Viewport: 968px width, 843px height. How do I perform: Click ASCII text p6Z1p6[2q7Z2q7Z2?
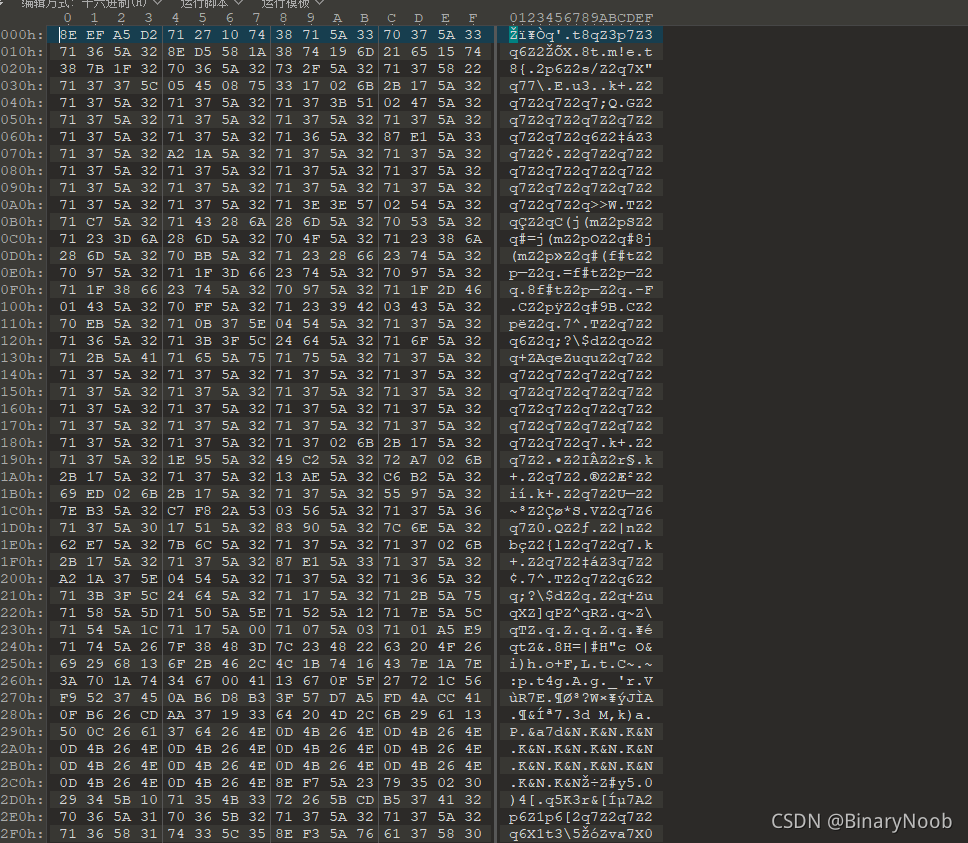click(581, 816)
